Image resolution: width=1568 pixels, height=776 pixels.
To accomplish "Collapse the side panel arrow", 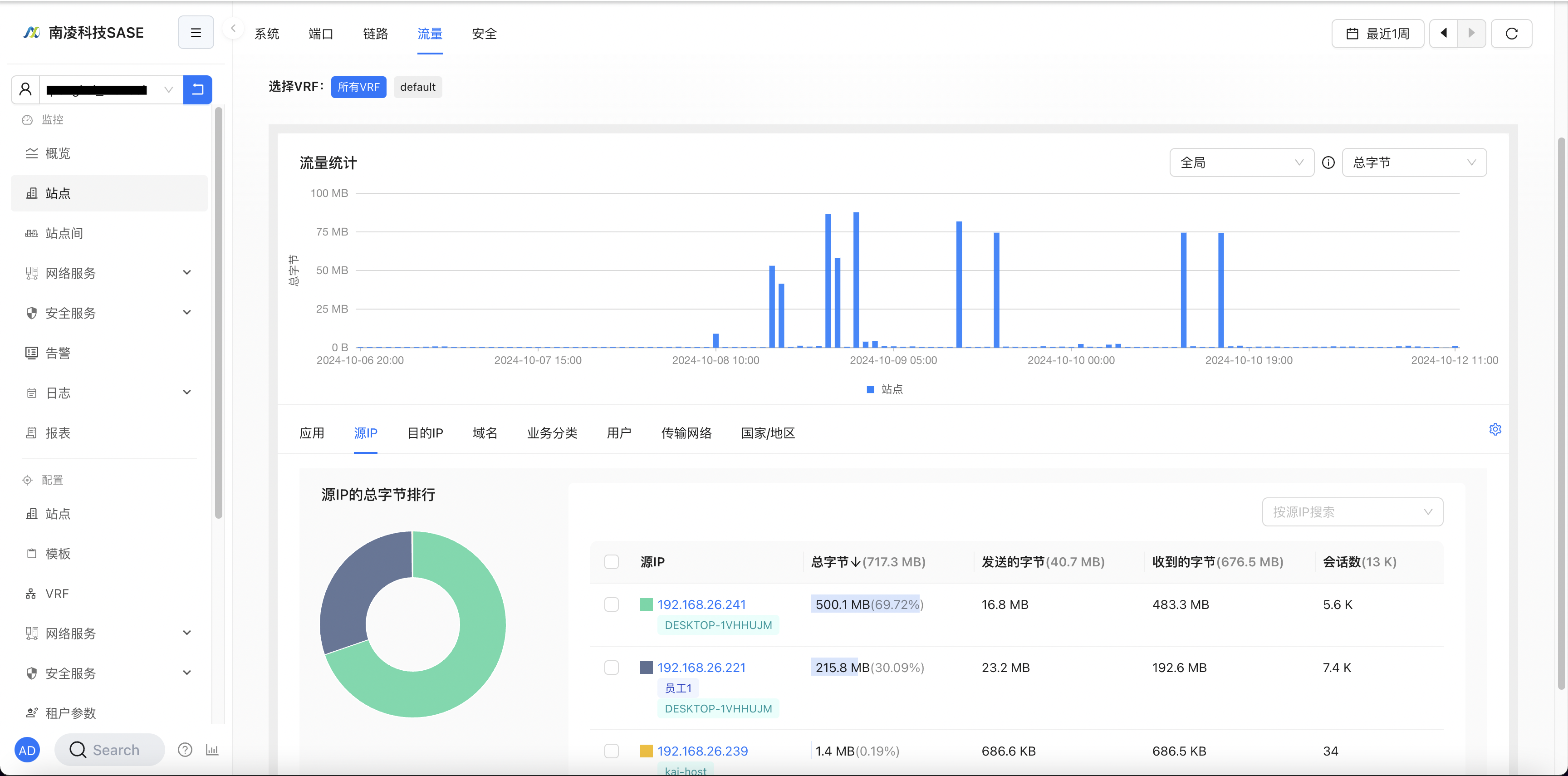I will click(233, 29).
